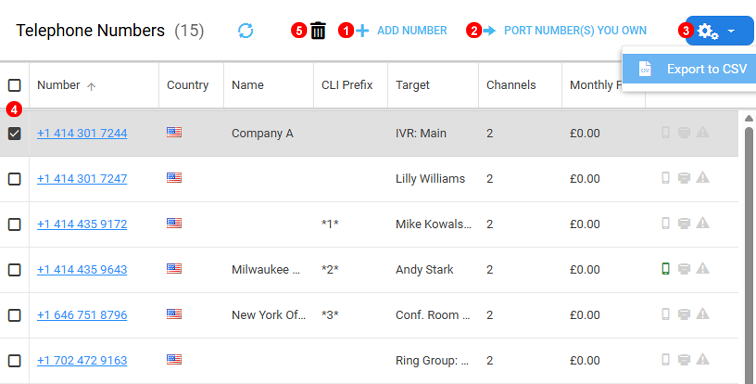This screenshot has width=756, height=384.
Task: Click the sort arrow next to Number
Action: coord(91,86)
